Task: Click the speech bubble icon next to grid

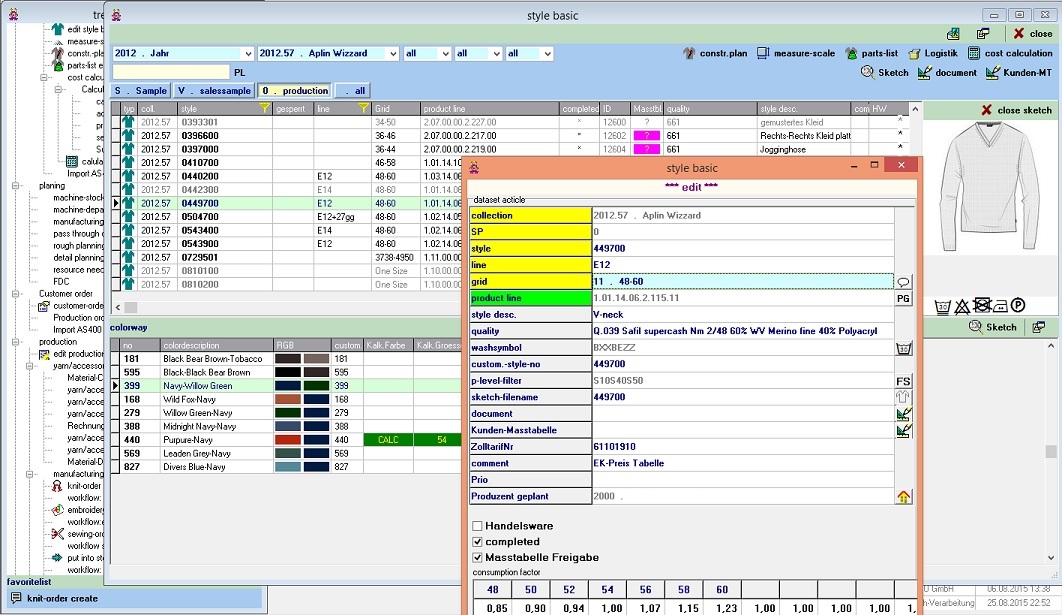Action: click(x=903, y=282)
